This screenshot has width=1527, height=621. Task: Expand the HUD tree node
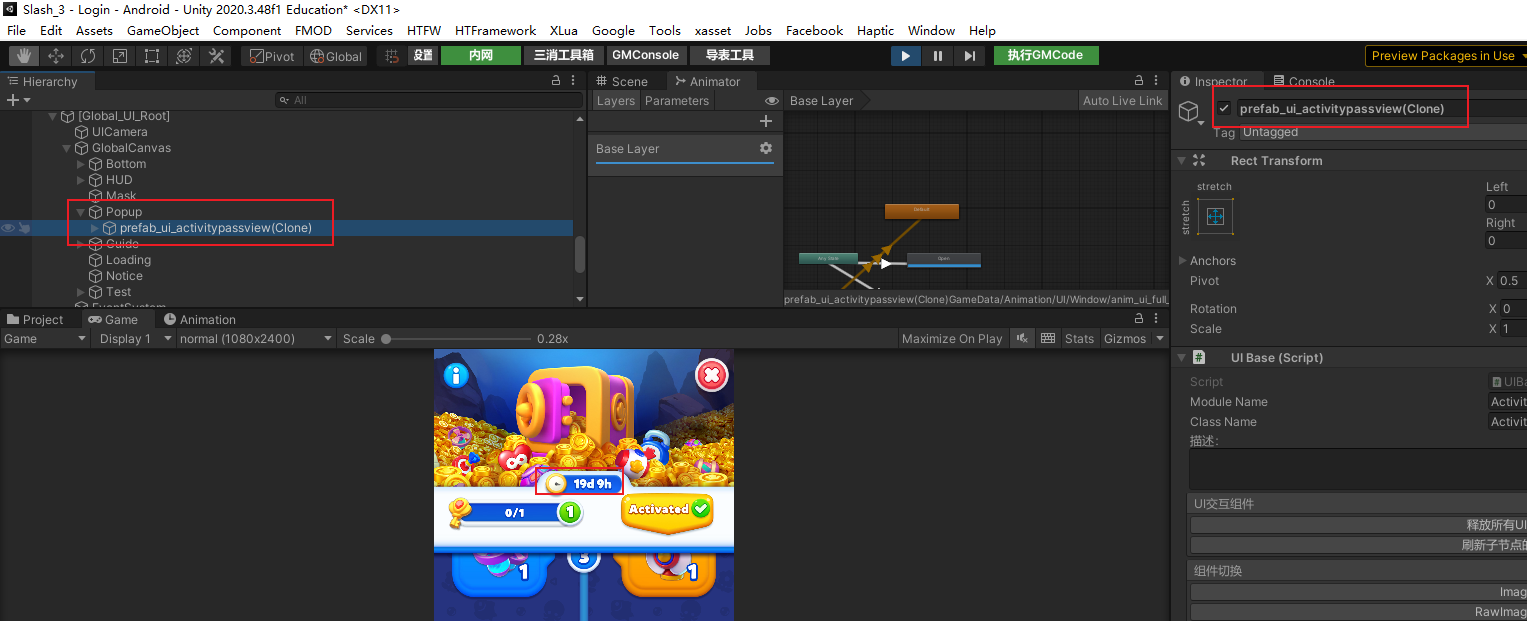[81, 180]
